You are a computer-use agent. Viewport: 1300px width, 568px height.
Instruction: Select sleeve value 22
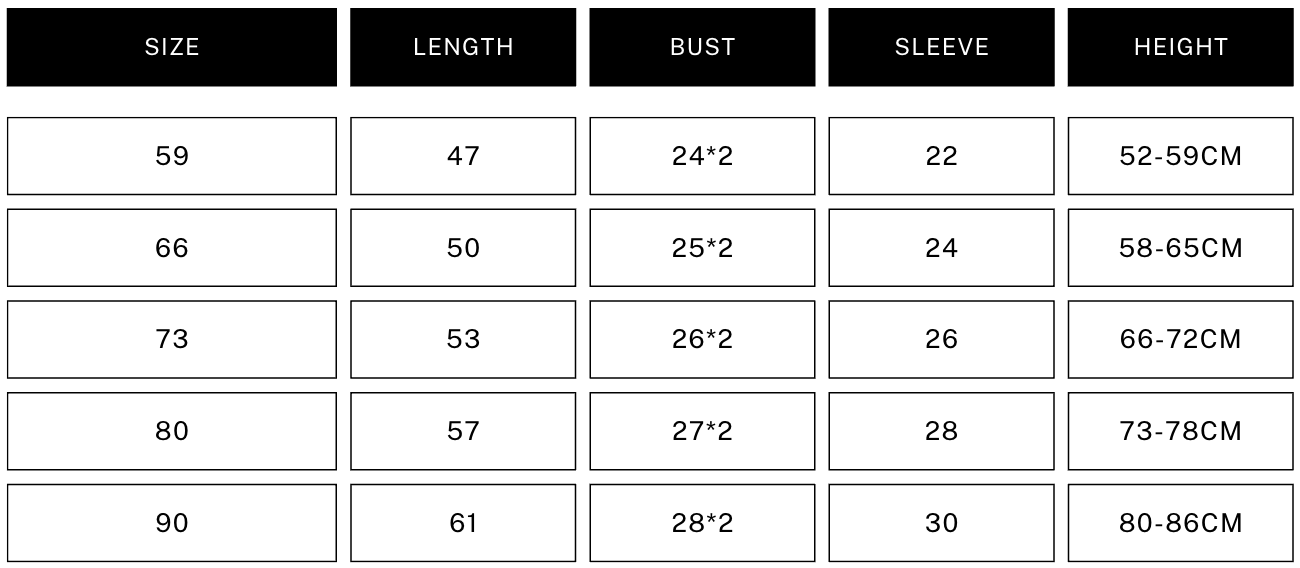pos(941,156)
